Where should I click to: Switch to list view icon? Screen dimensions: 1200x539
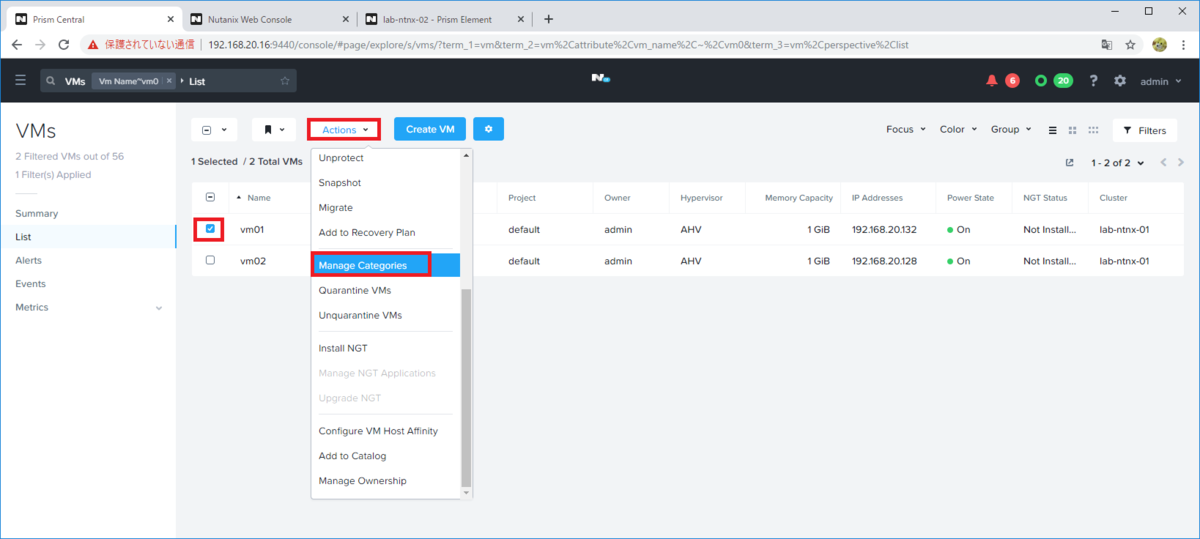point(1052,130)
